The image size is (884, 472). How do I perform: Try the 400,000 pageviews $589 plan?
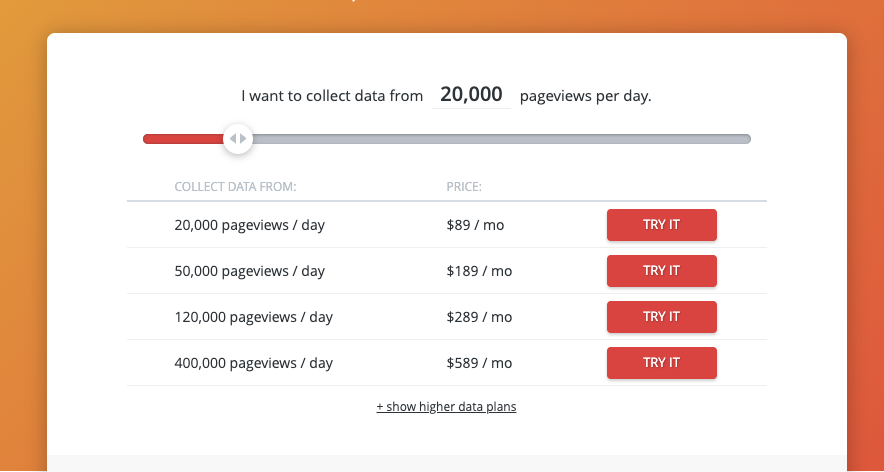tap(662, 363)
